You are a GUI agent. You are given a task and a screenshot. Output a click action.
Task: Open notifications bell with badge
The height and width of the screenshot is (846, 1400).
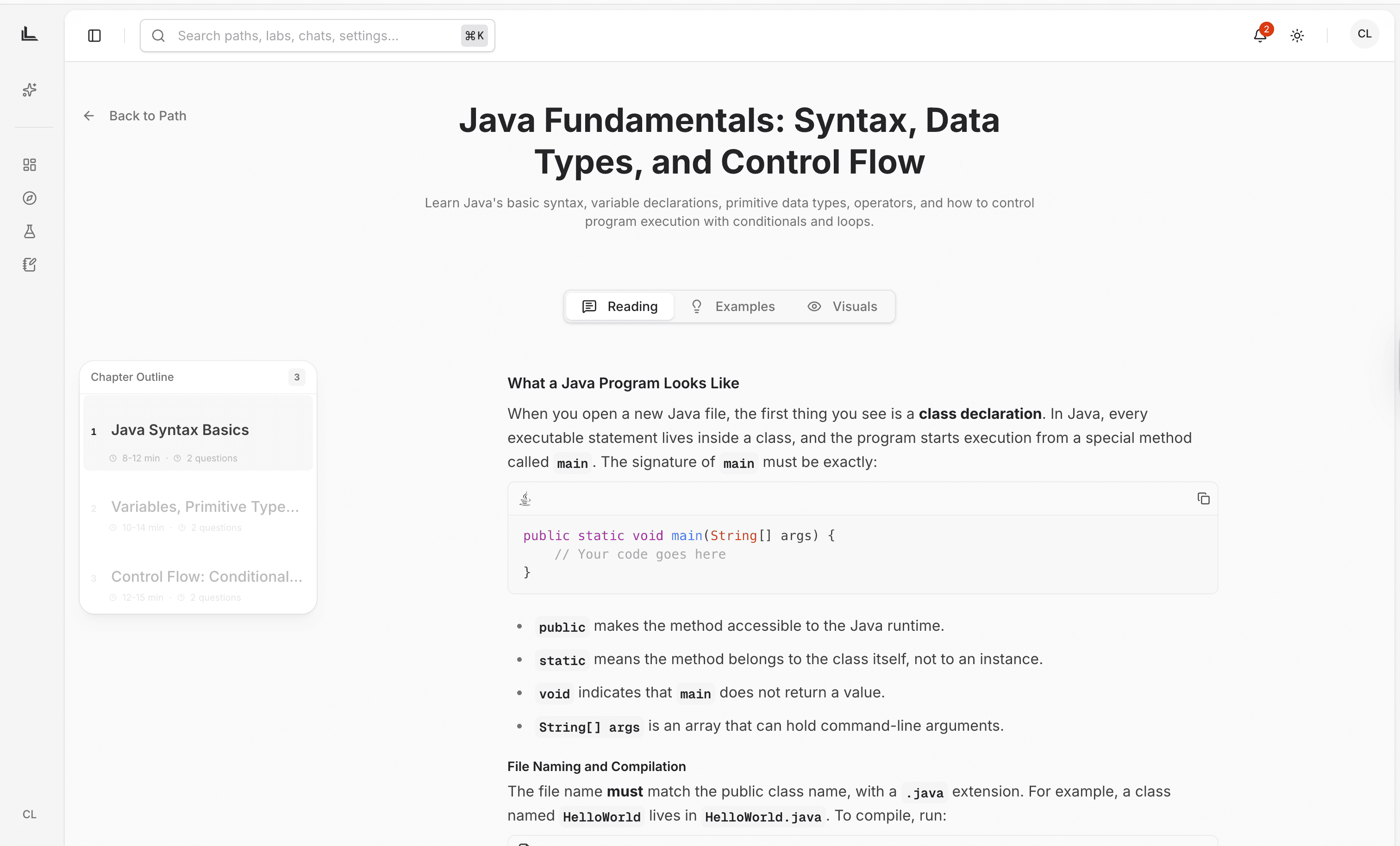tap(1260, 35)
